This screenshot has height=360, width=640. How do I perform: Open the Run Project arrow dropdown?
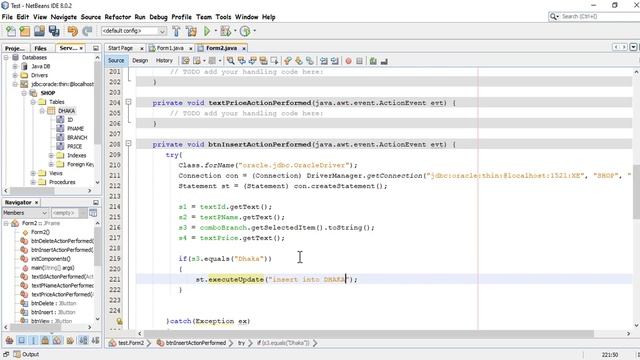pos(216,31)
